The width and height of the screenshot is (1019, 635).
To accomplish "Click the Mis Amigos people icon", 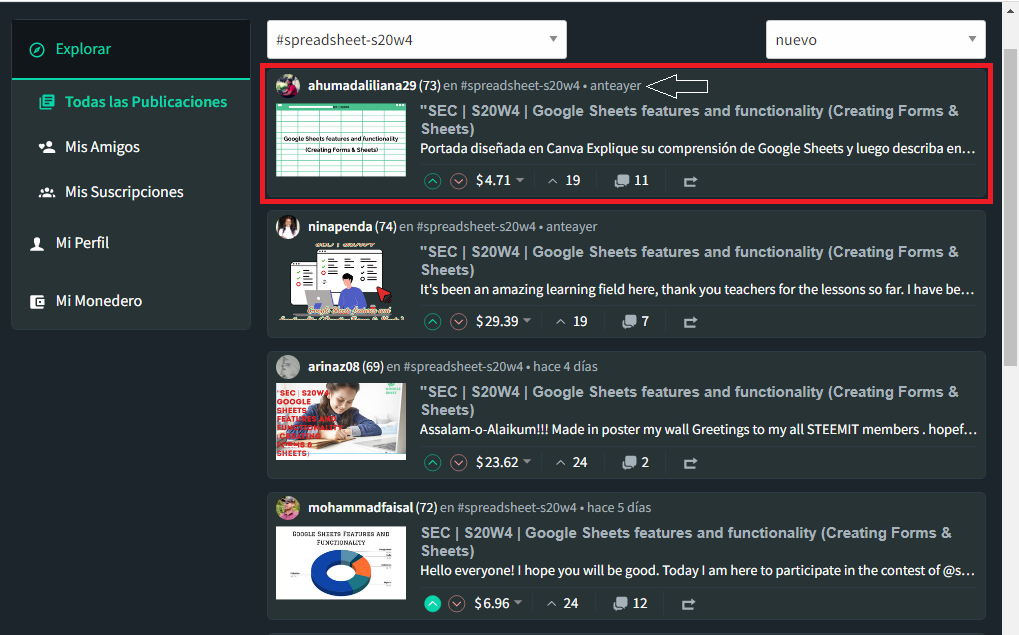I will tap(47, 148).
